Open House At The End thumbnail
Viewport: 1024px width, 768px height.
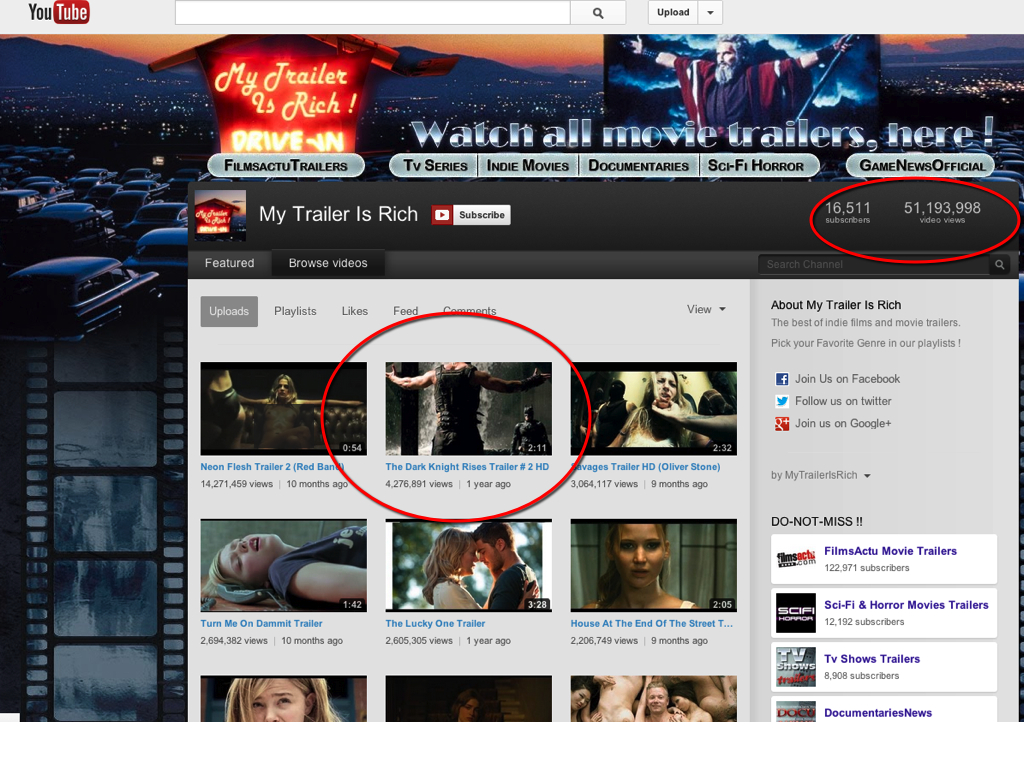pyautogui.click(x=654, y=566)
